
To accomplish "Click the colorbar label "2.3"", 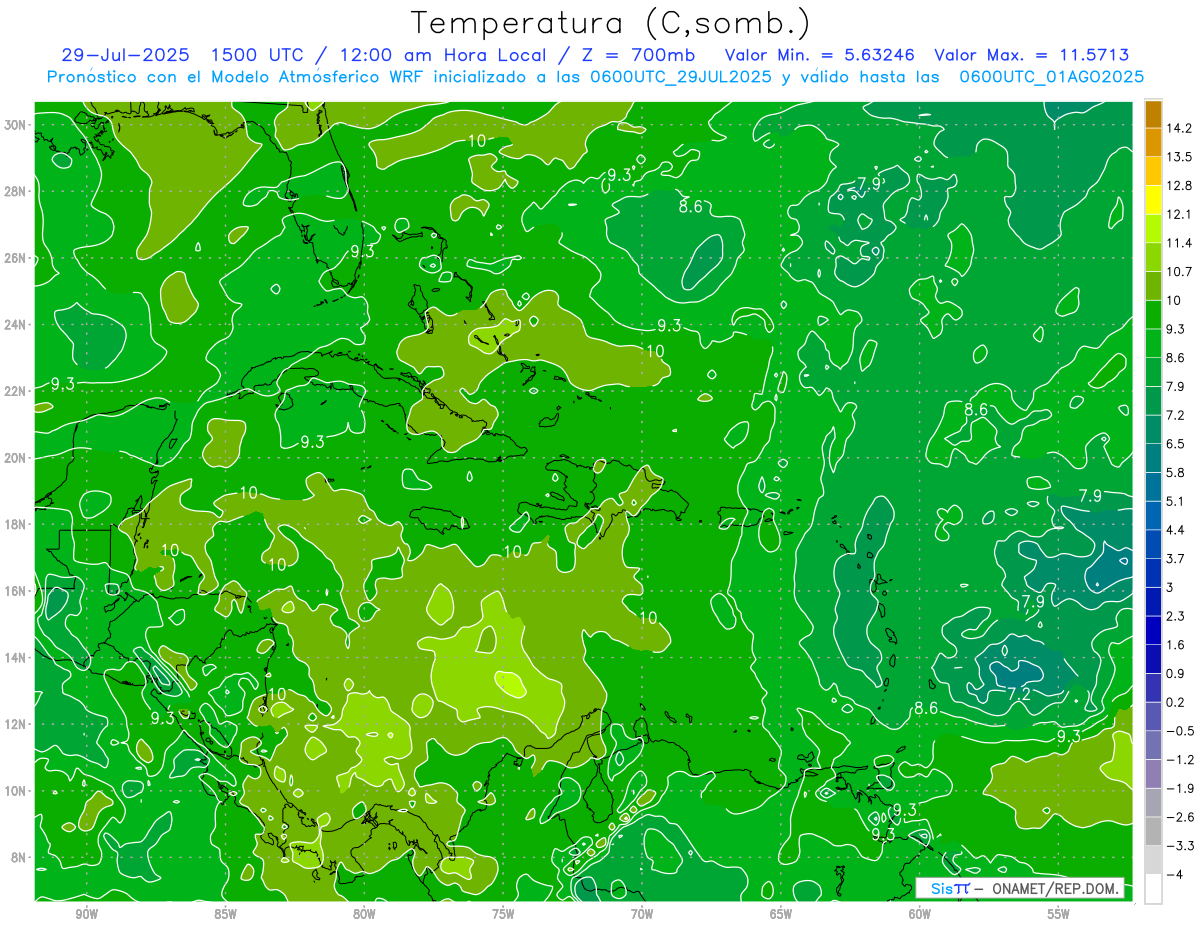I will (x=1174, y=616).
